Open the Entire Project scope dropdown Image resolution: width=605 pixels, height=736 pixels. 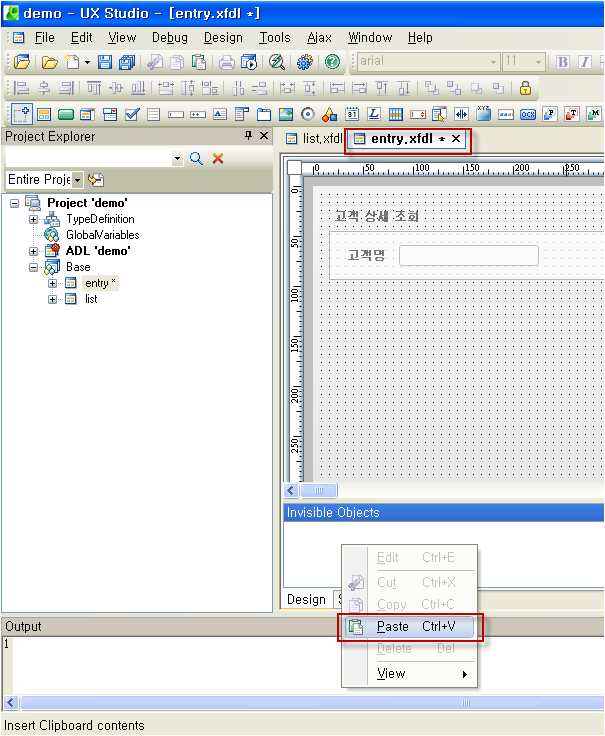click(x=77, y=180)
